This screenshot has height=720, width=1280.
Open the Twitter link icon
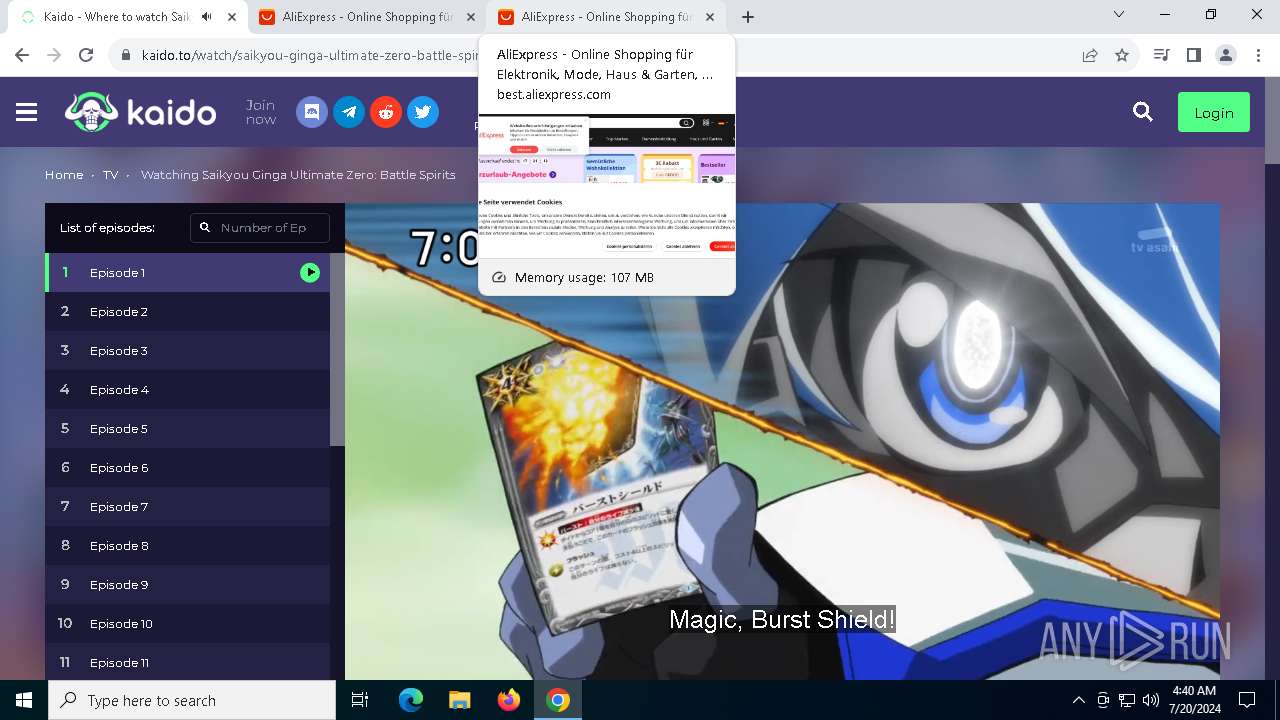click(423, 112)
